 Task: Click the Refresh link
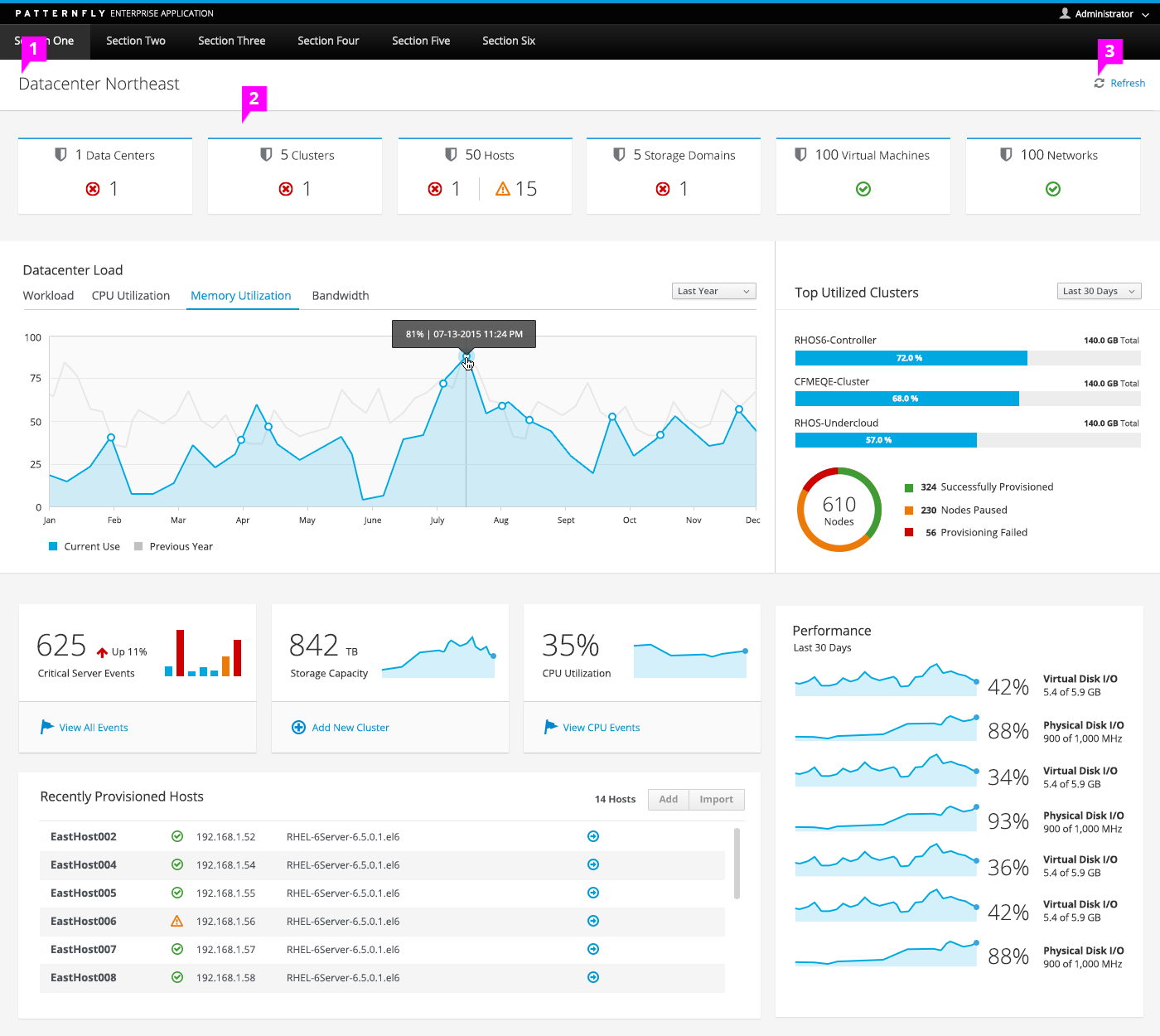pos(1128,83)
